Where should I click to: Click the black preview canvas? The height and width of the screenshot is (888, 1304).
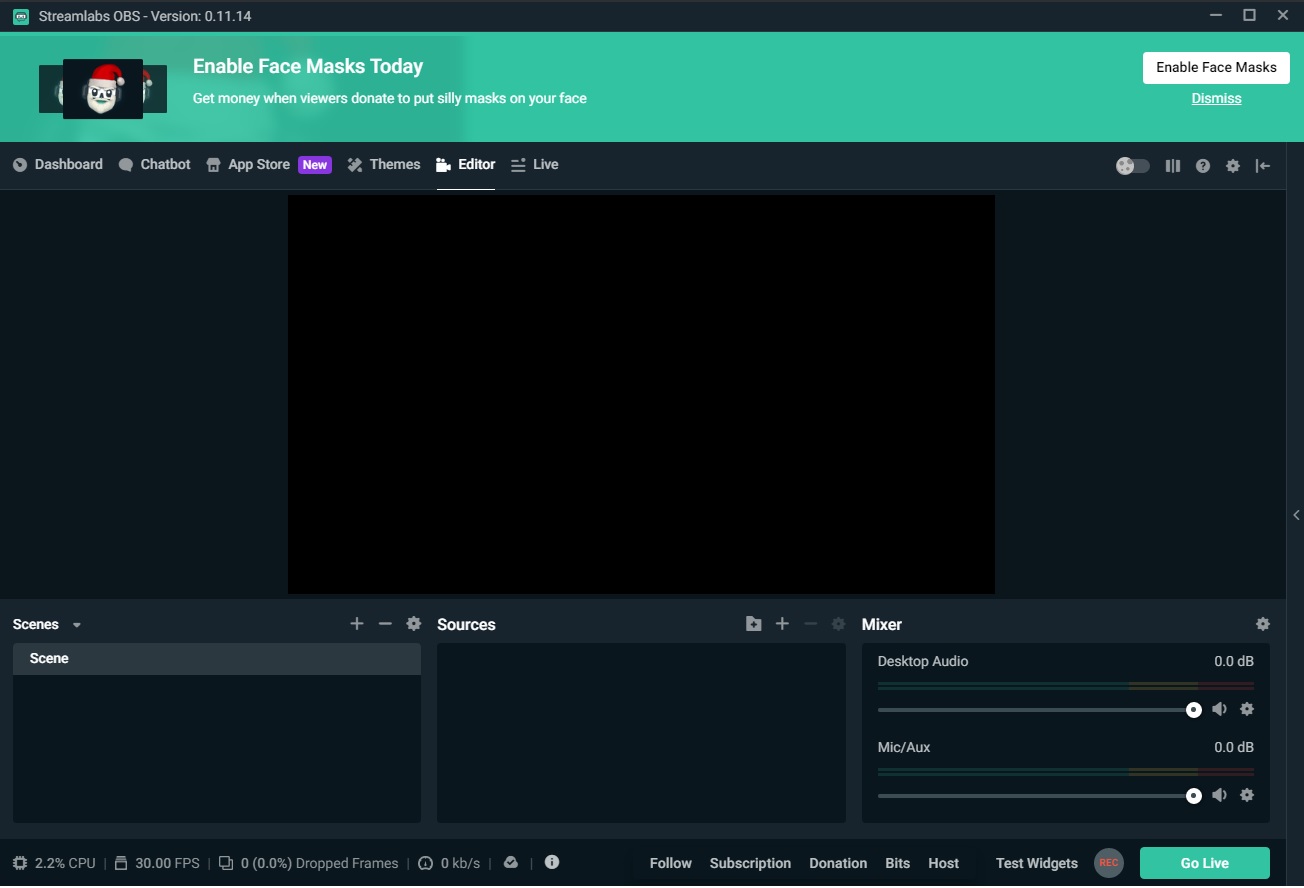click(641, 394)
